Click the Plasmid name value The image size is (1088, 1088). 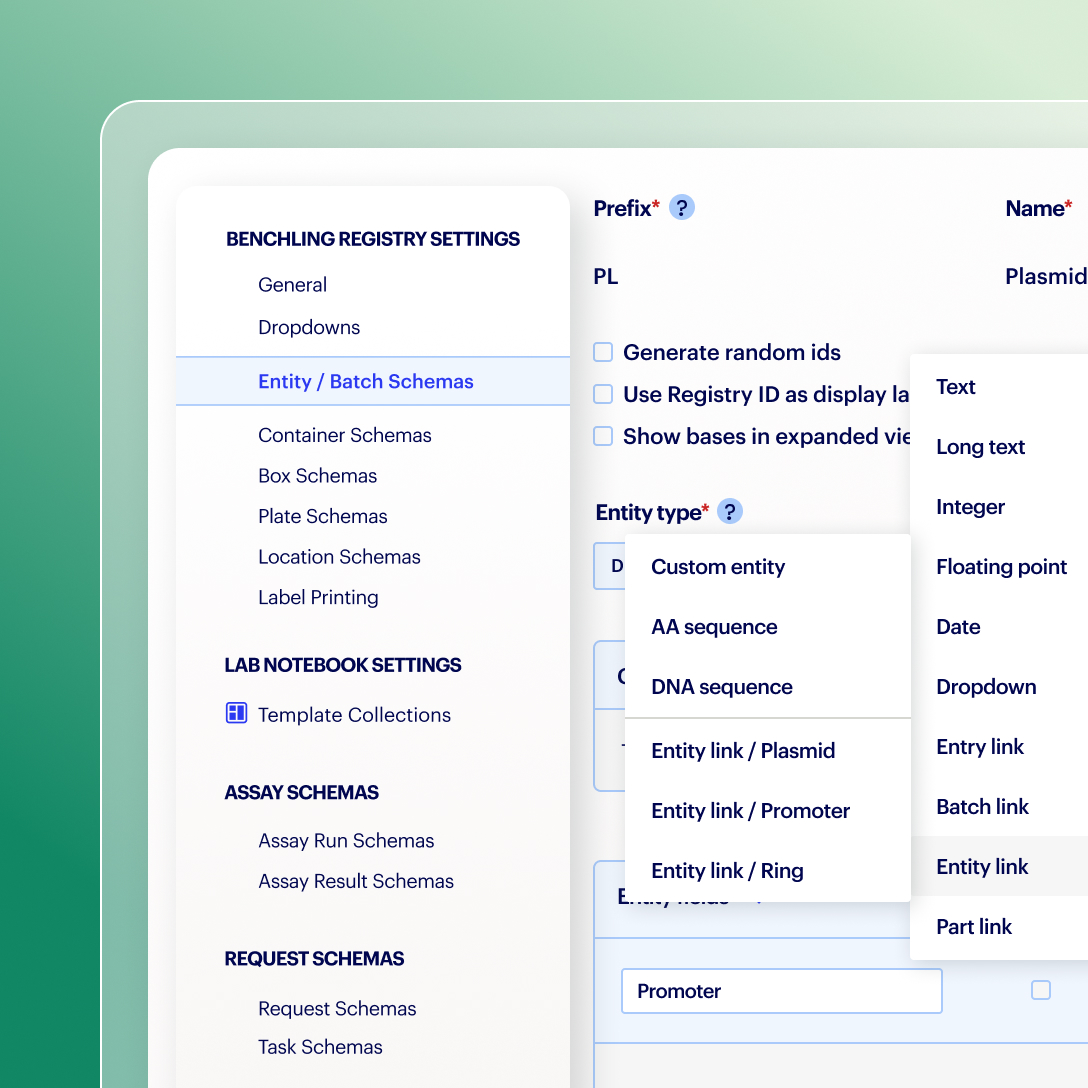[x=1046, y=277]
